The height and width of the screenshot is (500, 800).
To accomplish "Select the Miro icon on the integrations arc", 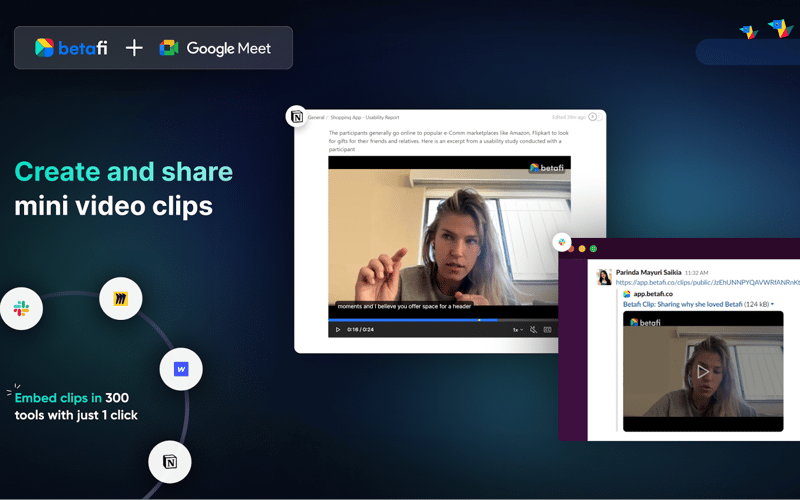I will coord(120,298).
